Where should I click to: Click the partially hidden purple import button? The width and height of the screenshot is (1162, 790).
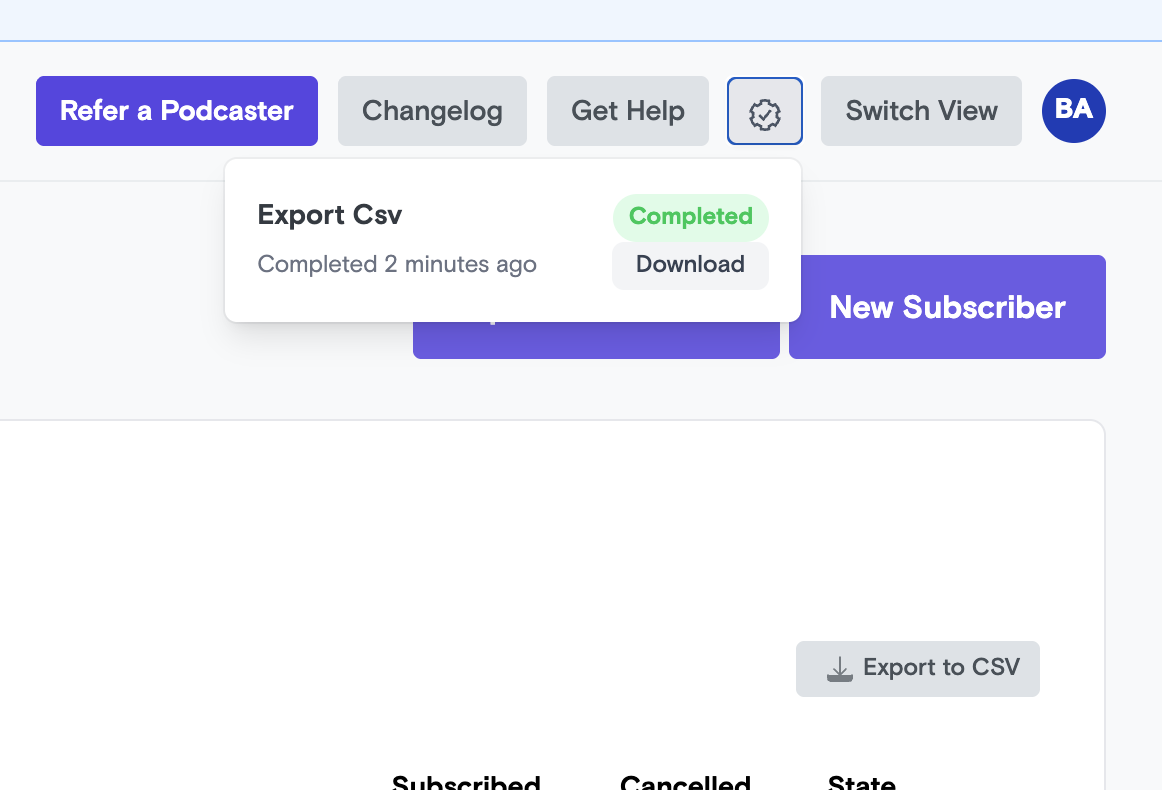[596, 340]
